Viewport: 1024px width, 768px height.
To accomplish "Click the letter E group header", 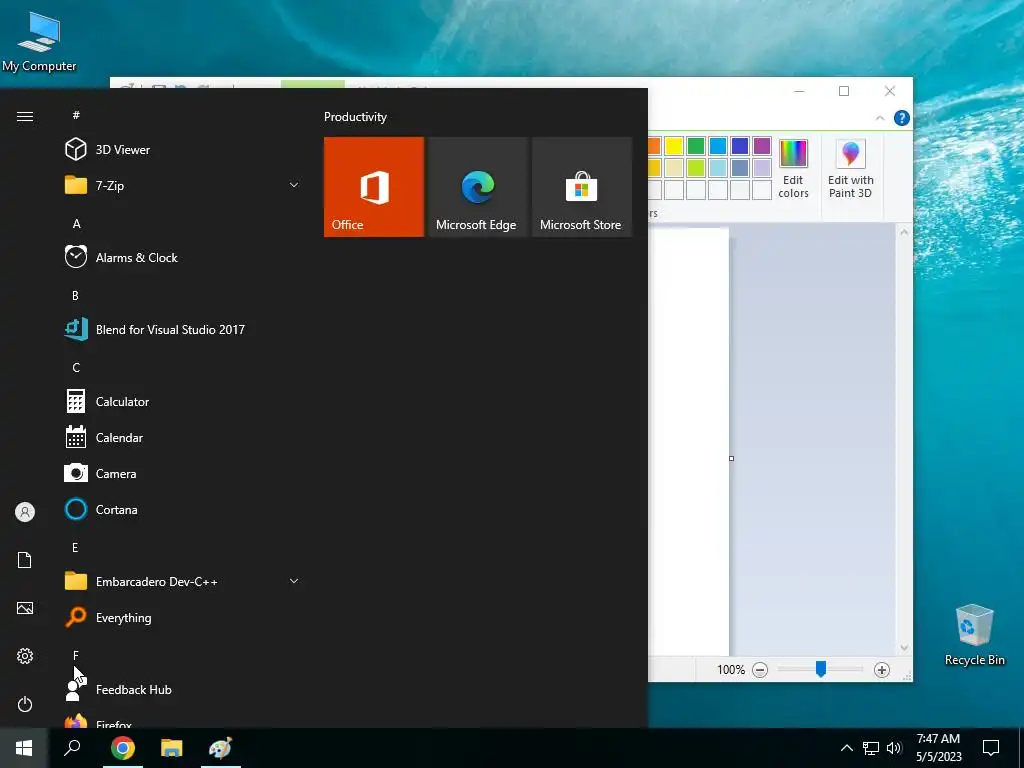I will point(75,547).
